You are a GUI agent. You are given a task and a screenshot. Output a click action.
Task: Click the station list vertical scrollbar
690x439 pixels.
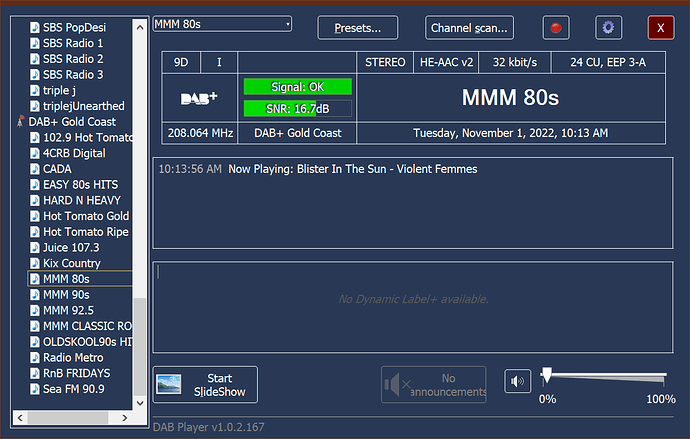(x=139, y=350)
